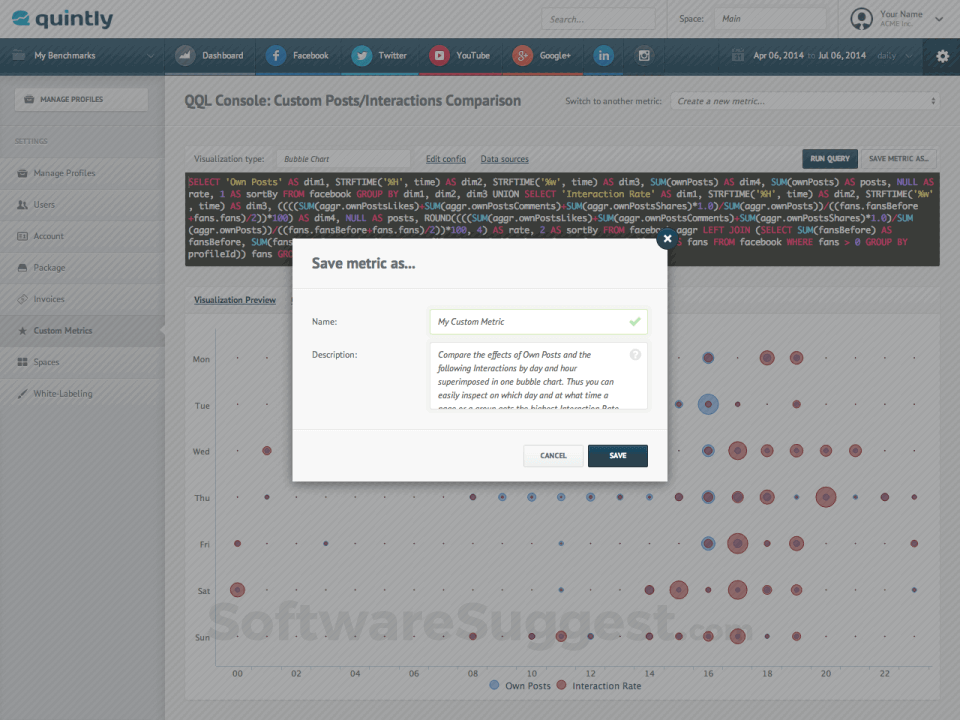This screenshot has height=720, width=960.
Task: Select the Google+ channel
Action: click(543, 57)
